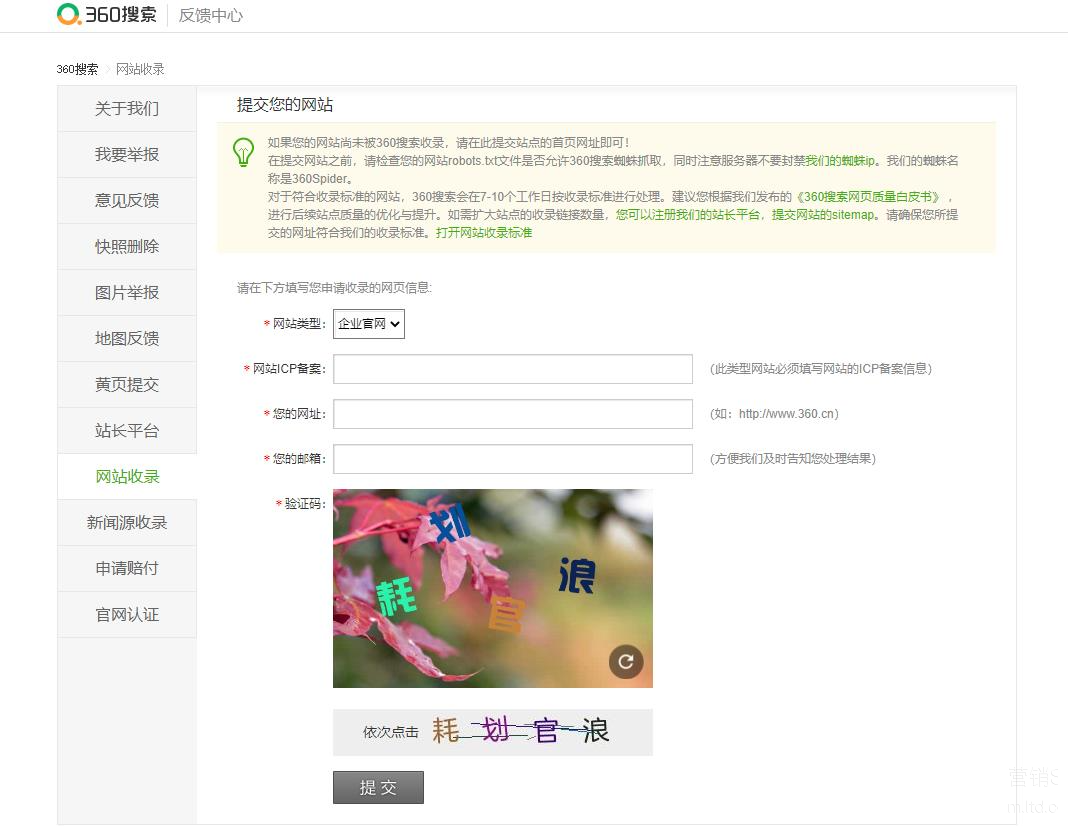Click the character 划 in captcha image
1068x826 pixels.
click(449, 524)
